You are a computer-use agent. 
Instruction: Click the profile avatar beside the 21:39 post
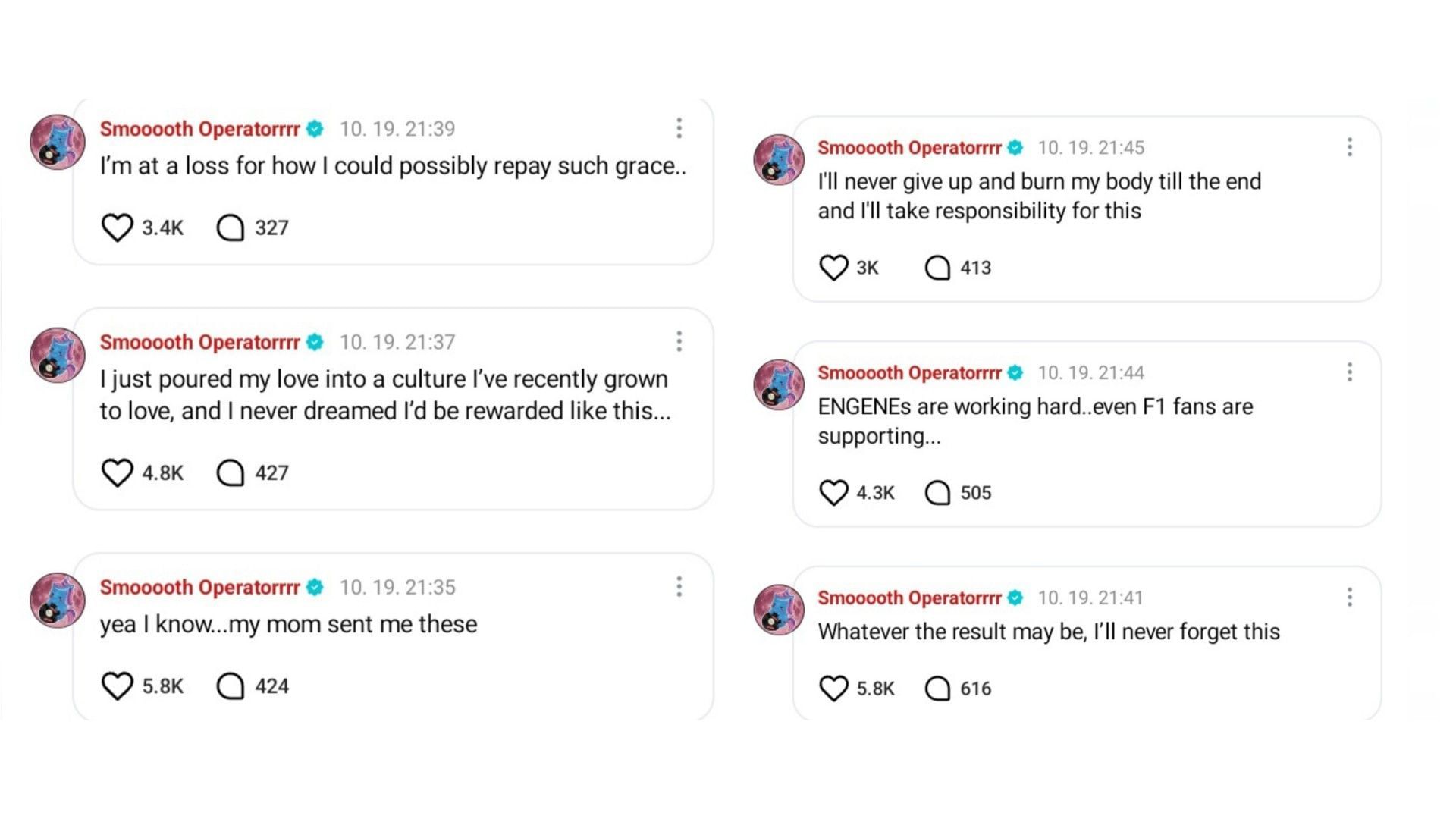57,142
